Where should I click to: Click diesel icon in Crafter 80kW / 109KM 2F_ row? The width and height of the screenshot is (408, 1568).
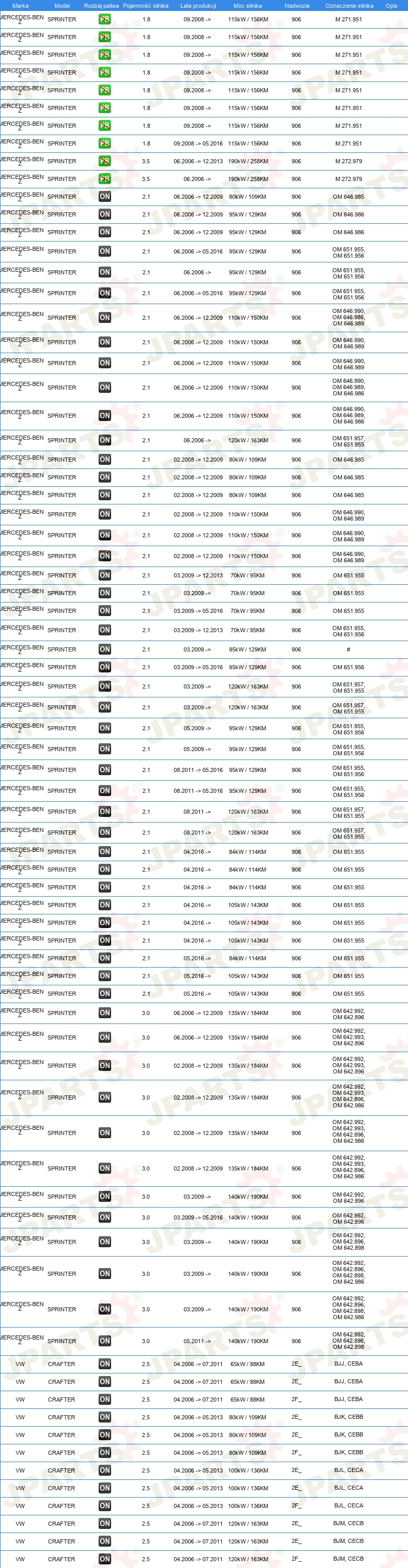click(x=105, y=1452)
